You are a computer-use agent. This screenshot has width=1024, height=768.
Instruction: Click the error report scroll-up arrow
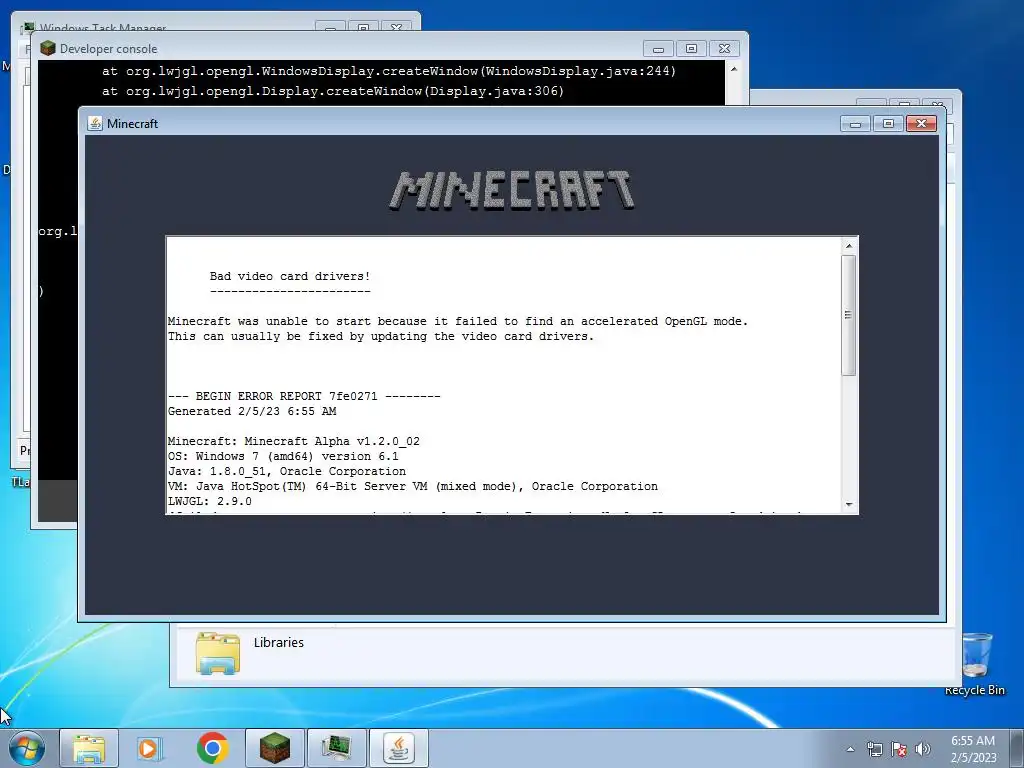pyautogui.click(x=849, y=246)
